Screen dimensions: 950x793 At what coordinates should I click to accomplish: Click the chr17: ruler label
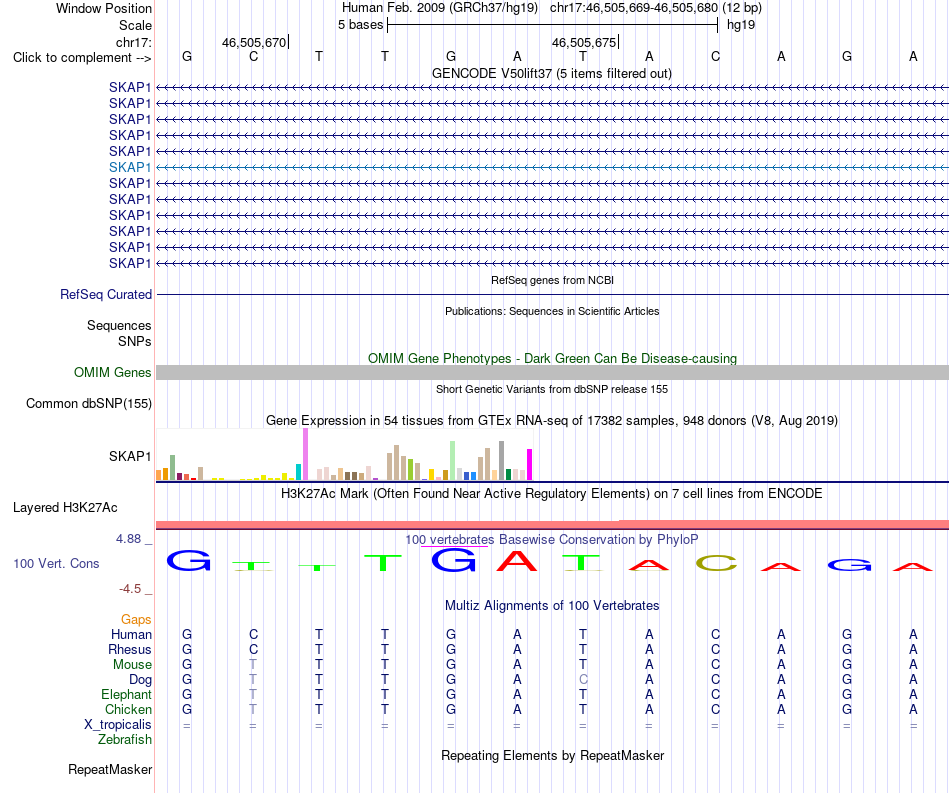click(133, 42)
